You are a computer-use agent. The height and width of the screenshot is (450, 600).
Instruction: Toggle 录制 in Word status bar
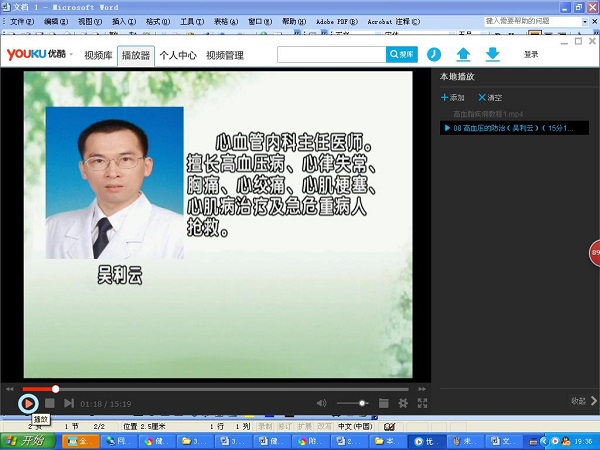point(265,426)
